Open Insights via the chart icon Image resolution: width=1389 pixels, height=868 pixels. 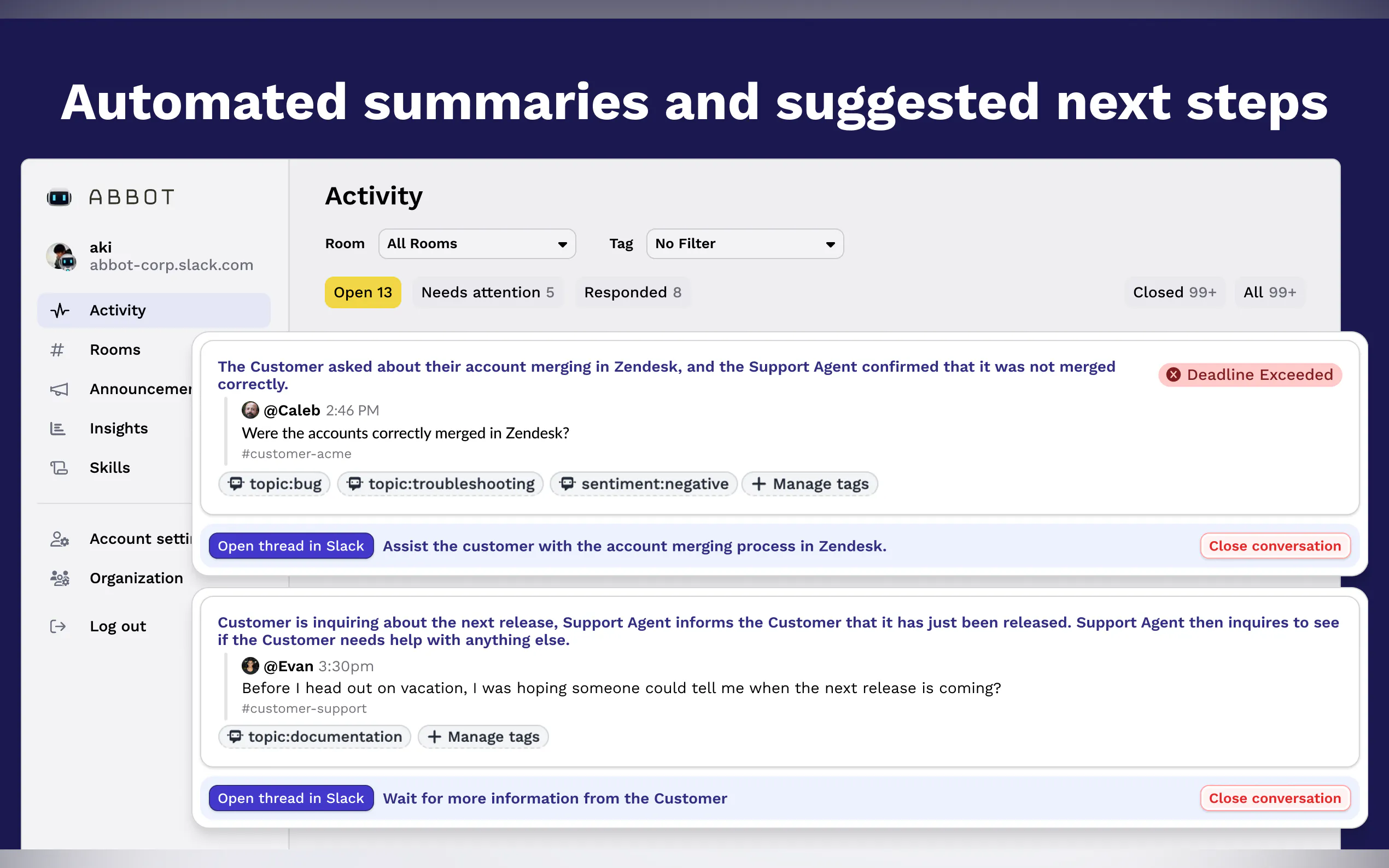58,428
